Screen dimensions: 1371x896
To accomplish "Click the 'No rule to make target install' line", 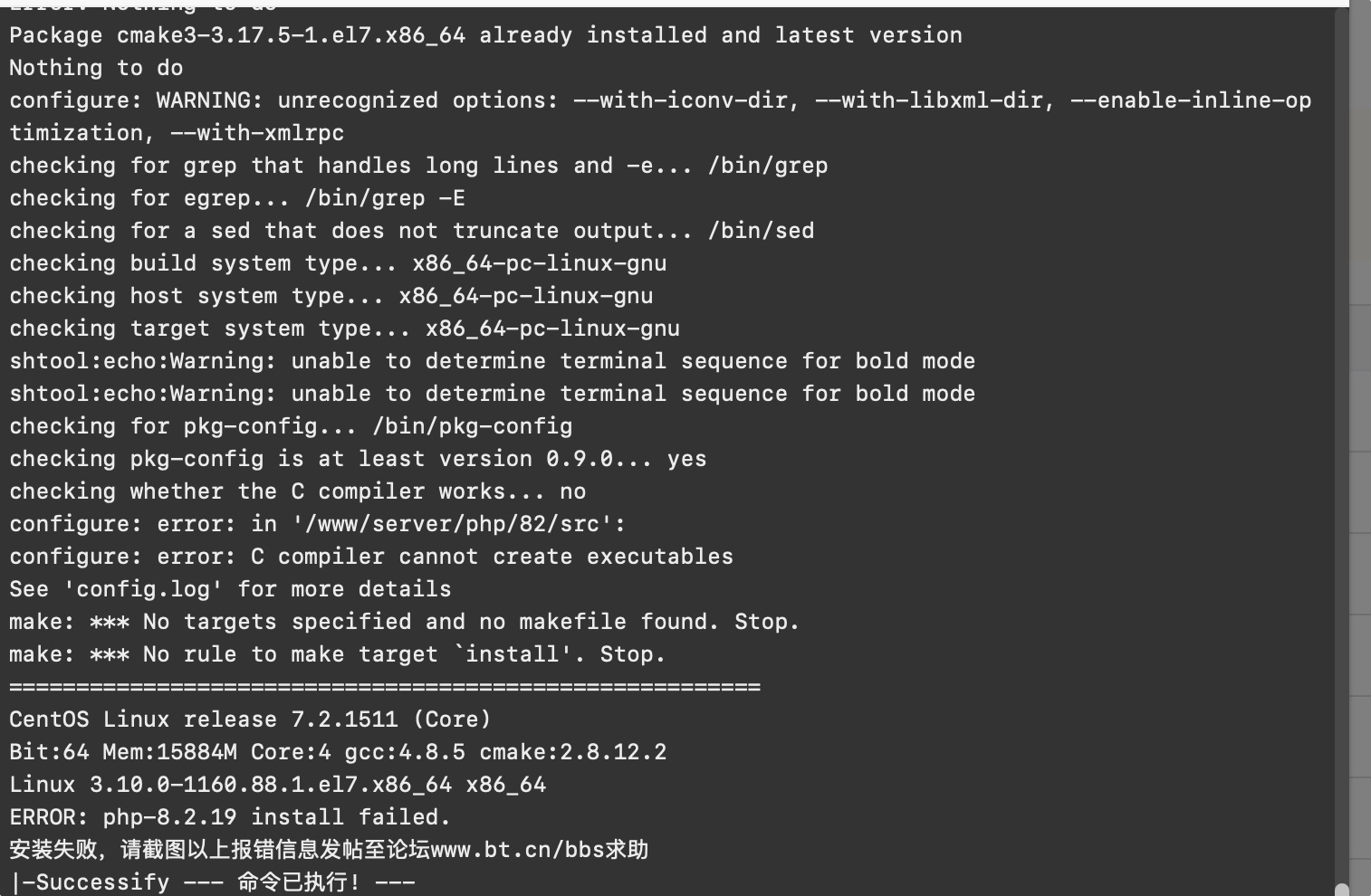I will point(337,654).
